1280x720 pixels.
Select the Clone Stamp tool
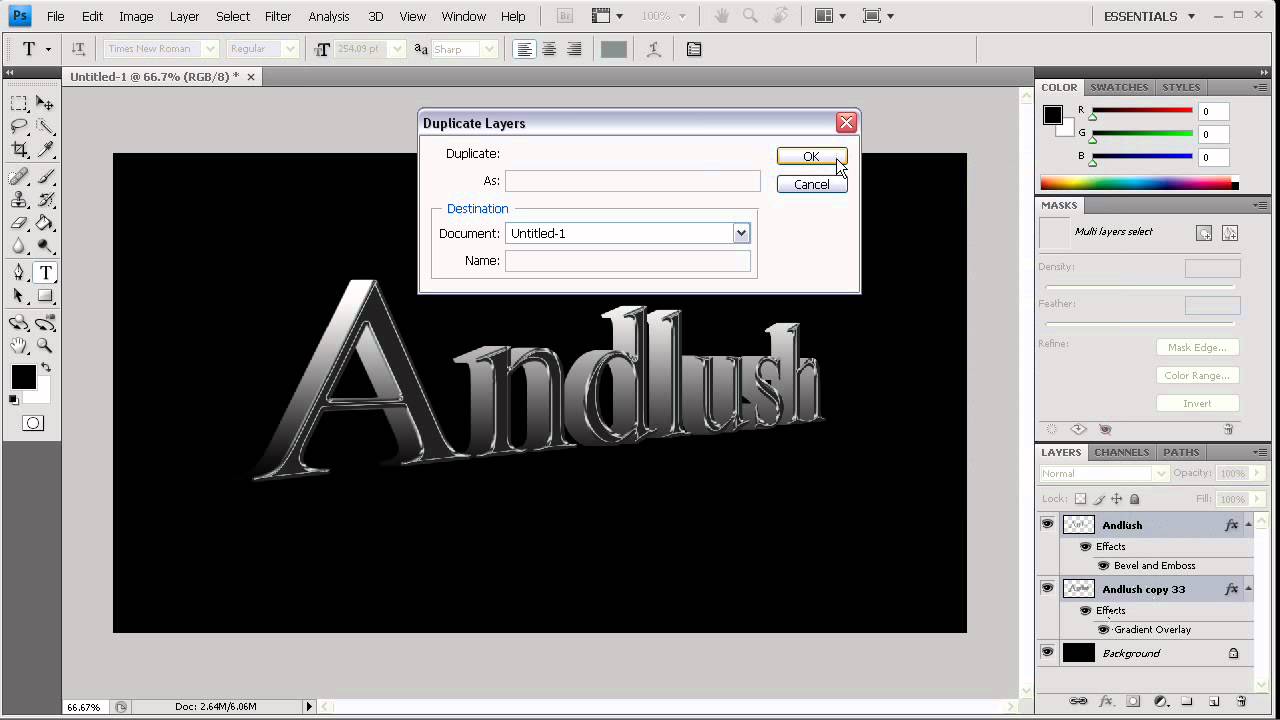pyautogui.click(x=19, y=200)
